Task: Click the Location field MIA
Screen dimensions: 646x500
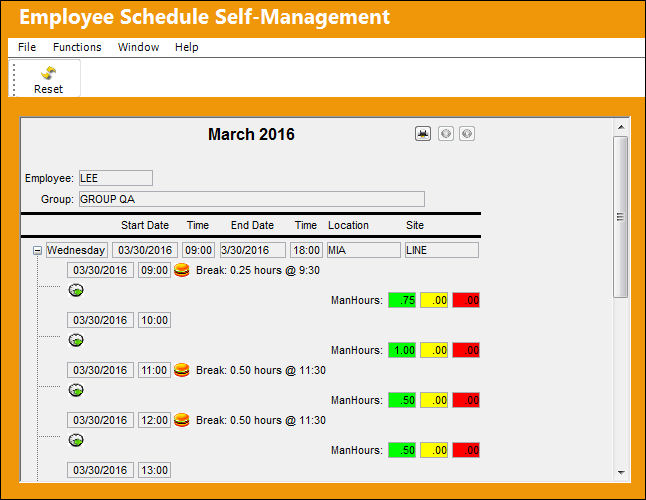Action: 364,250
